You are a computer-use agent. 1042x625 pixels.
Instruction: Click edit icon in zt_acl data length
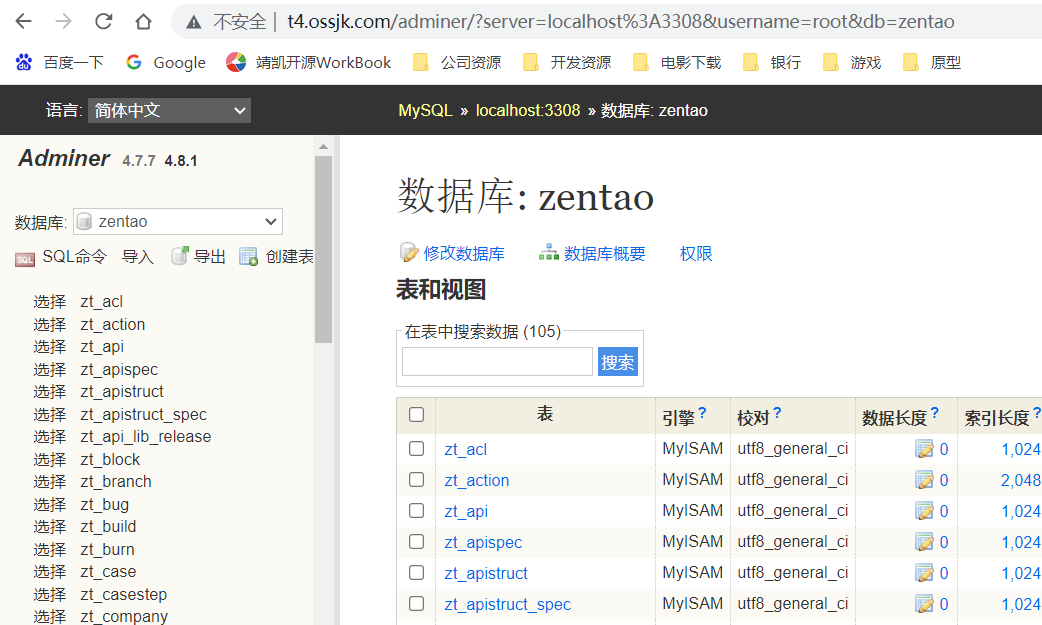tap(924, 450)
